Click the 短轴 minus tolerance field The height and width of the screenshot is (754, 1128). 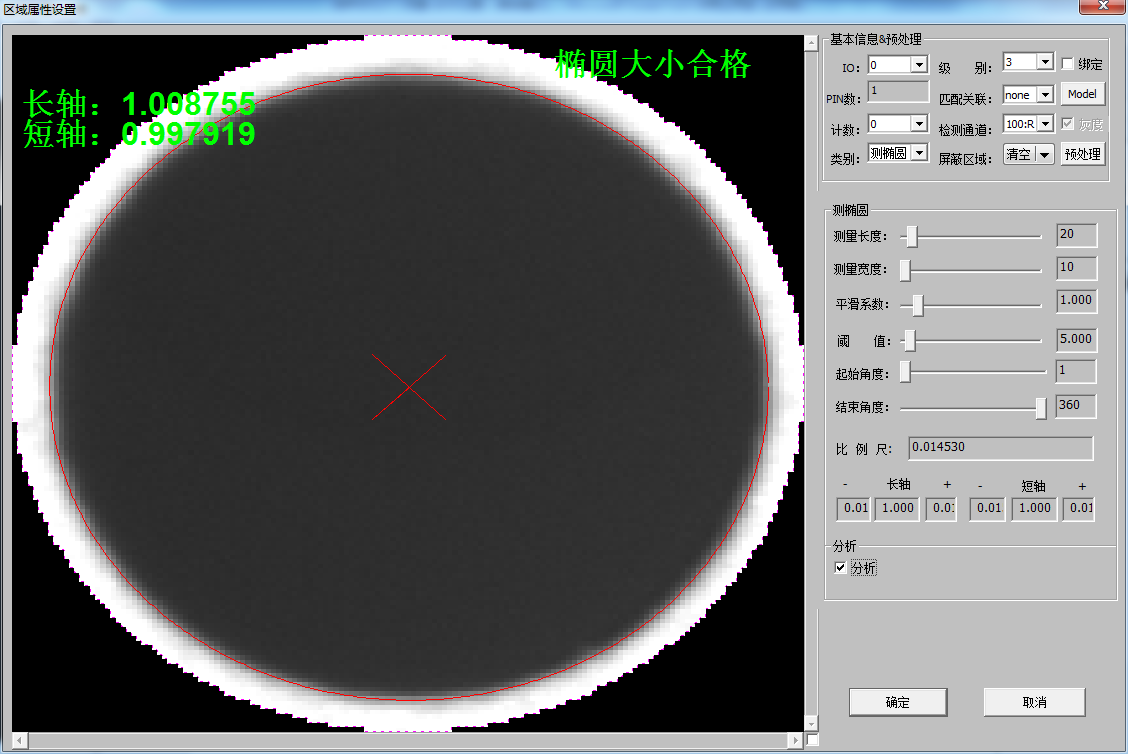point(987,509)
